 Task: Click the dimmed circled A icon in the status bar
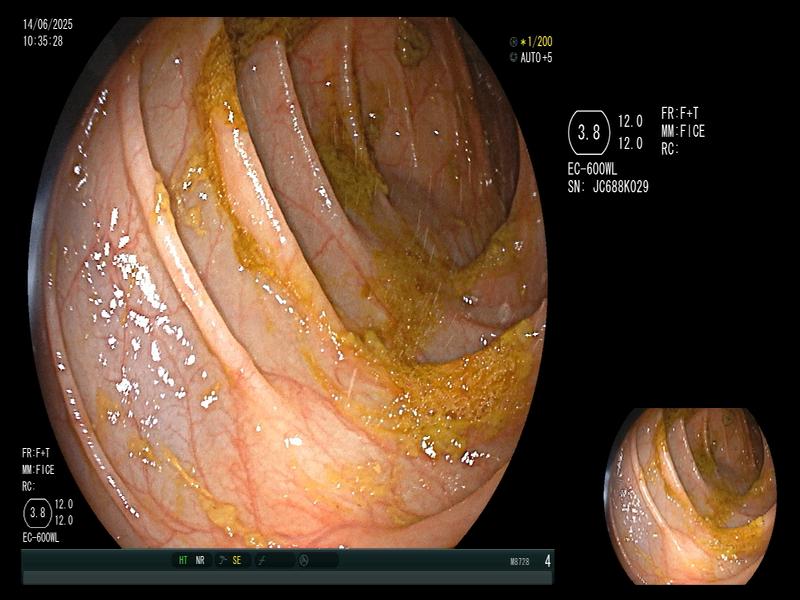304,560
